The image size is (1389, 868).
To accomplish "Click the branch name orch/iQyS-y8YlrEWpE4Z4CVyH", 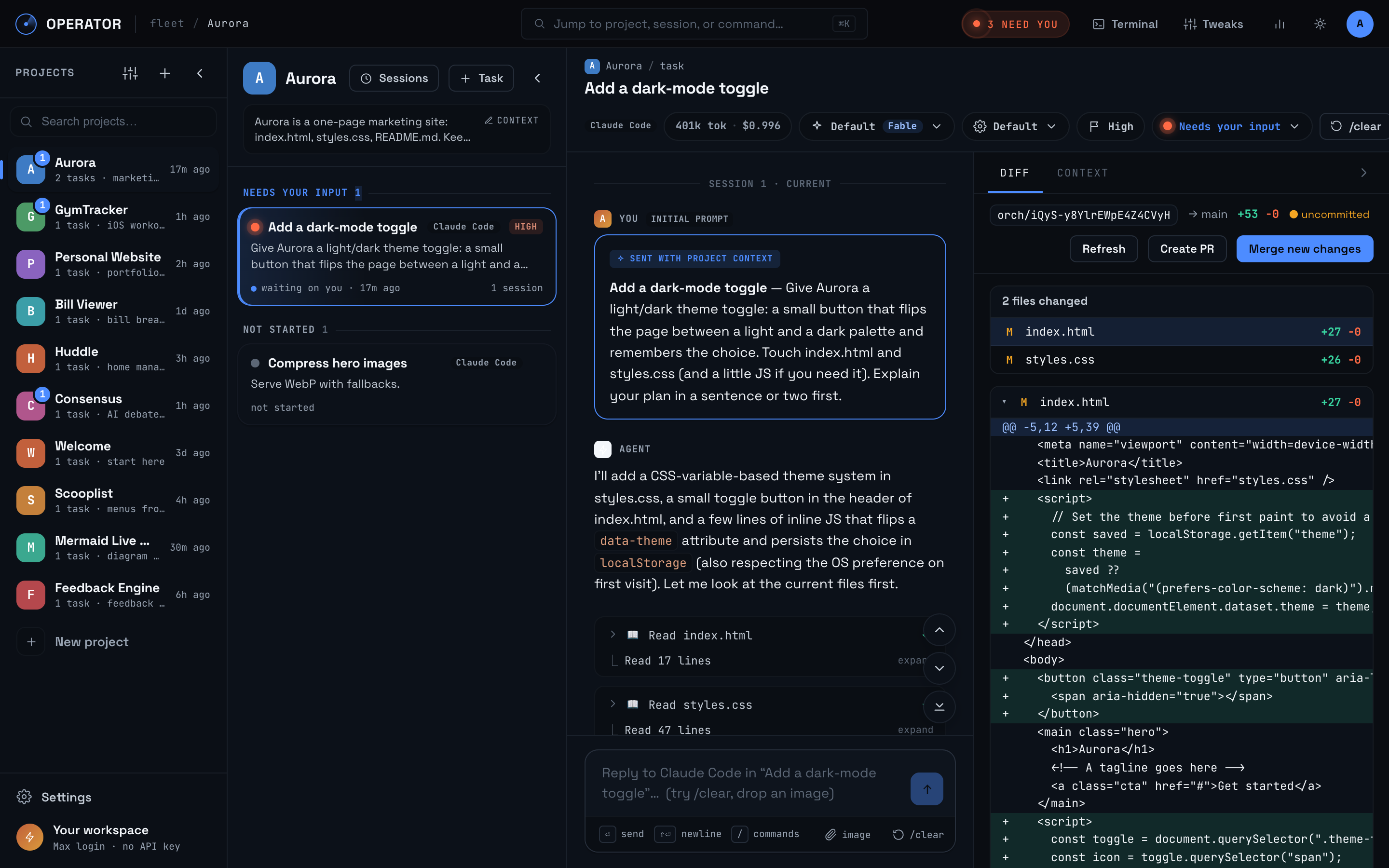I will (1084, 215).
